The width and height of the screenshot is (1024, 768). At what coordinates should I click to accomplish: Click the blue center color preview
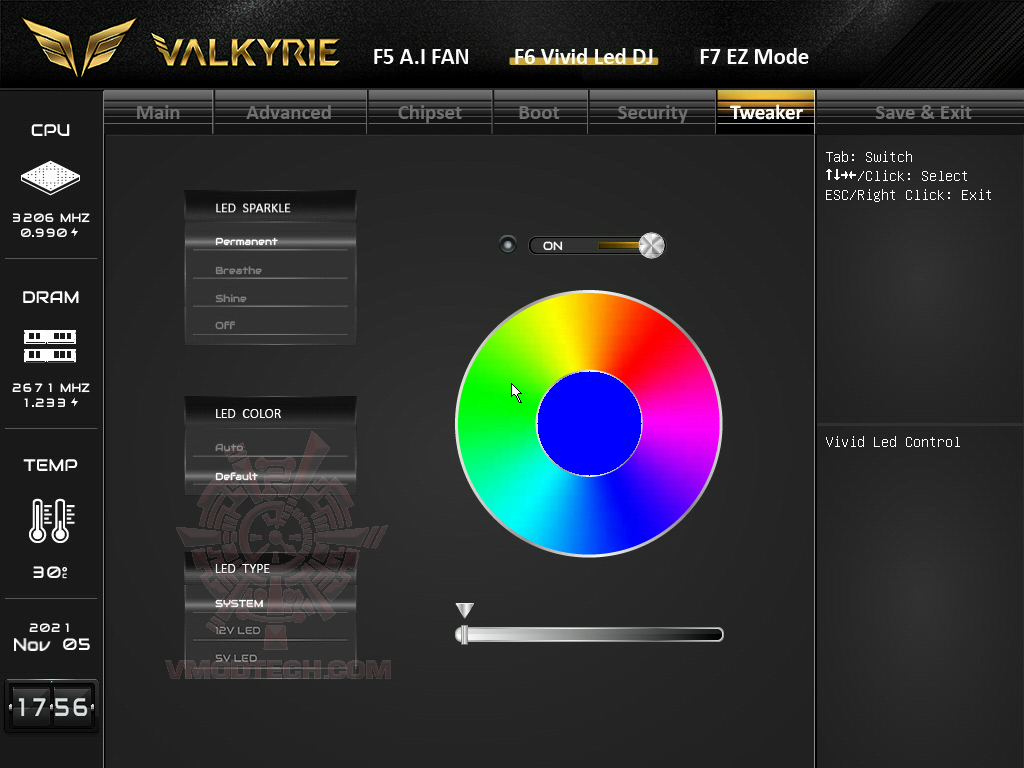tap(589, 424)
